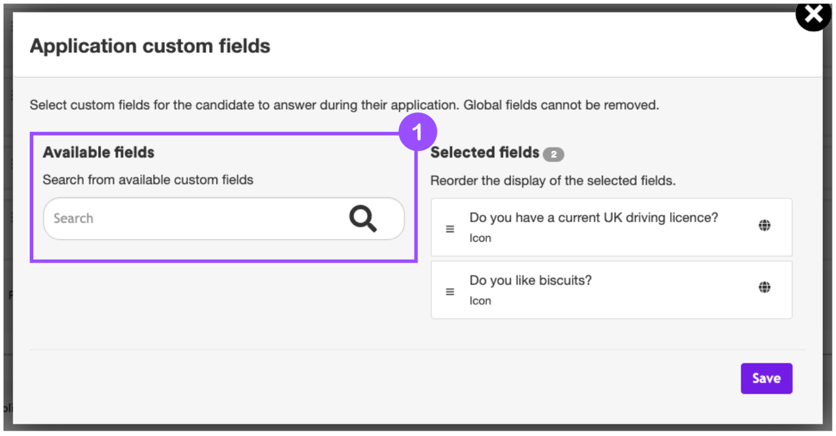Image resolution: width=836 pixels, height=436 pixels.
Task: Click the selected fields count badge
Action: click(553, 155)
